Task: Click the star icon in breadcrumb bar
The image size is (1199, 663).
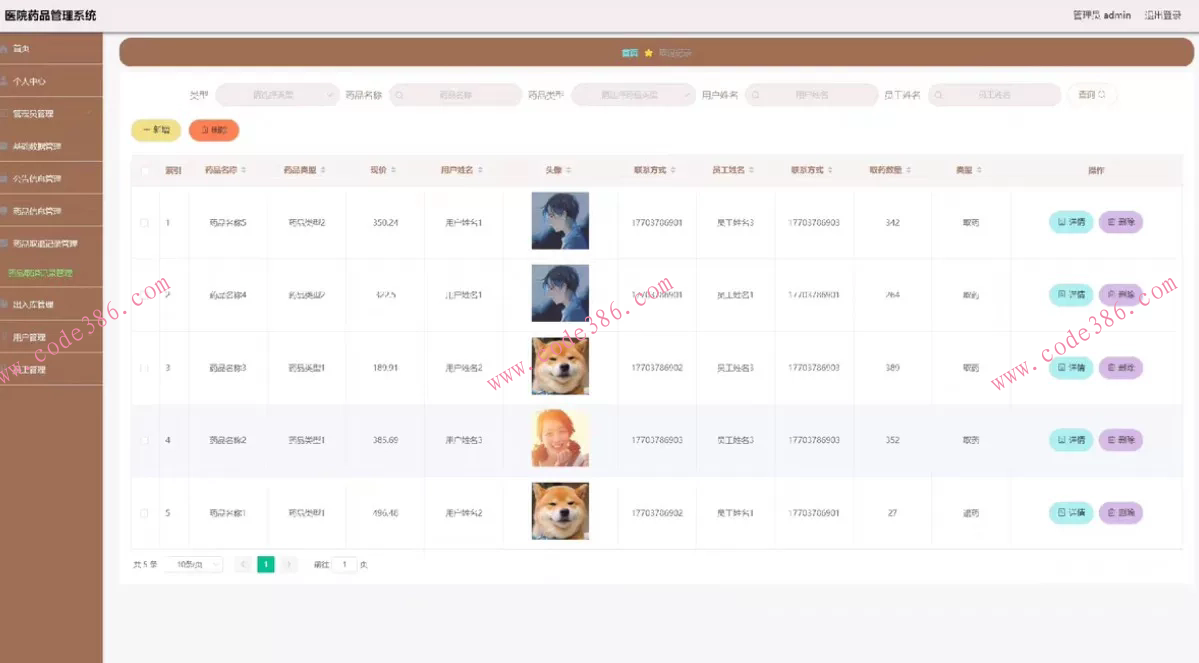Action: pyautogui.click(x=648, y=53)
